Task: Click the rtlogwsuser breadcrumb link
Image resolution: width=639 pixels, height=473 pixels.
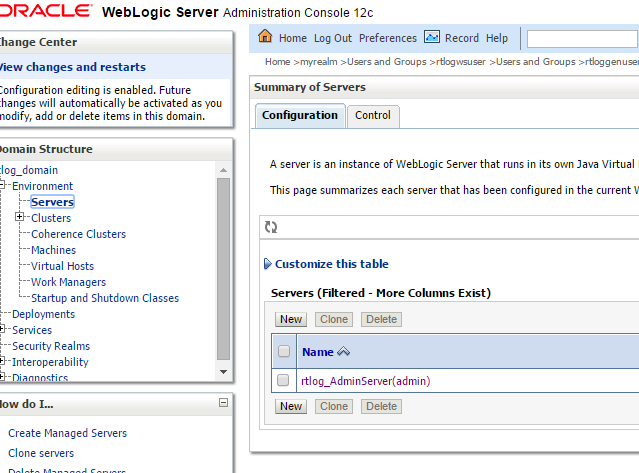Action: point(461,62)
